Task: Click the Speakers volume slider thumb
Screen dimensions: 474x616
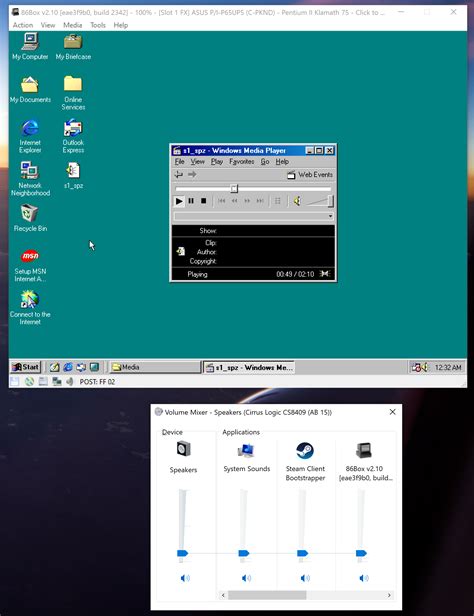Action: point(183,553)
